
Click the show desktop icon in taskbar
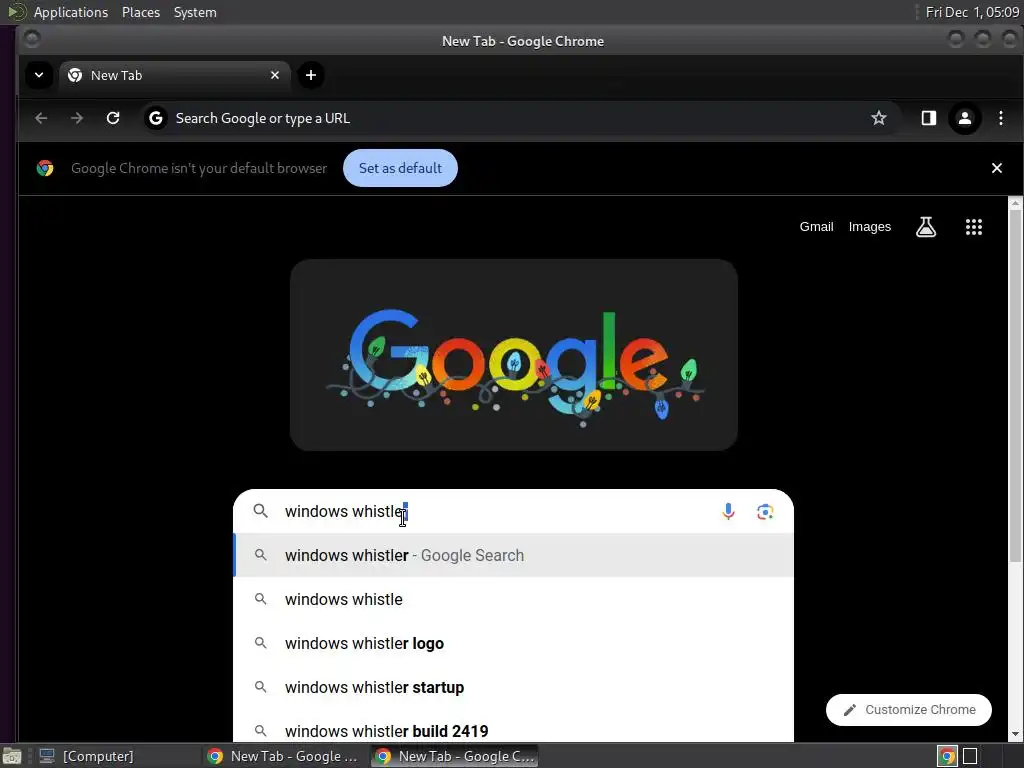pyautogui.click(x=12, y=756)
